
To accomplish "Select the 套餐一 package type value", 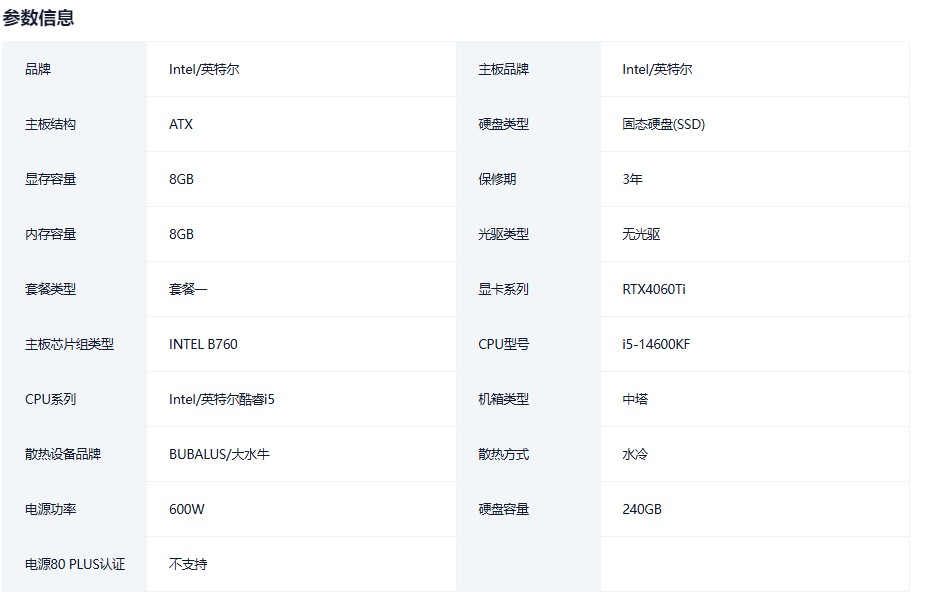I will click(188, 289).
